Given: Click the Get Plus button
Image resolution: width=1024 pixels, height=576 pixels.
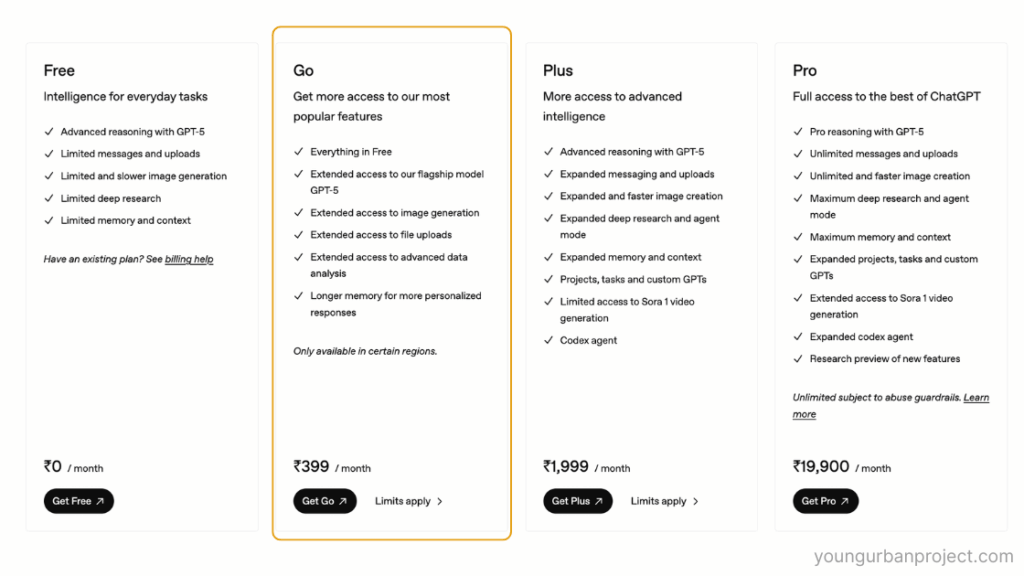Looking at the screenshot, I should (x=577, y=501).
